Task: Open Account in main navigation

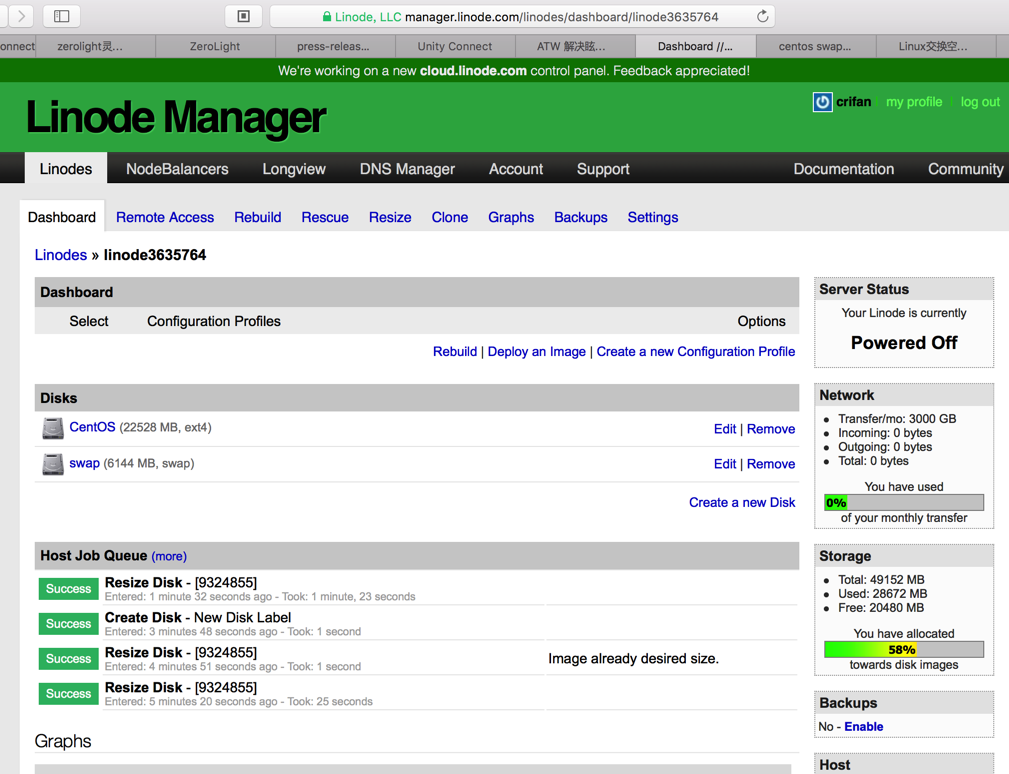Action: [516, 169]
